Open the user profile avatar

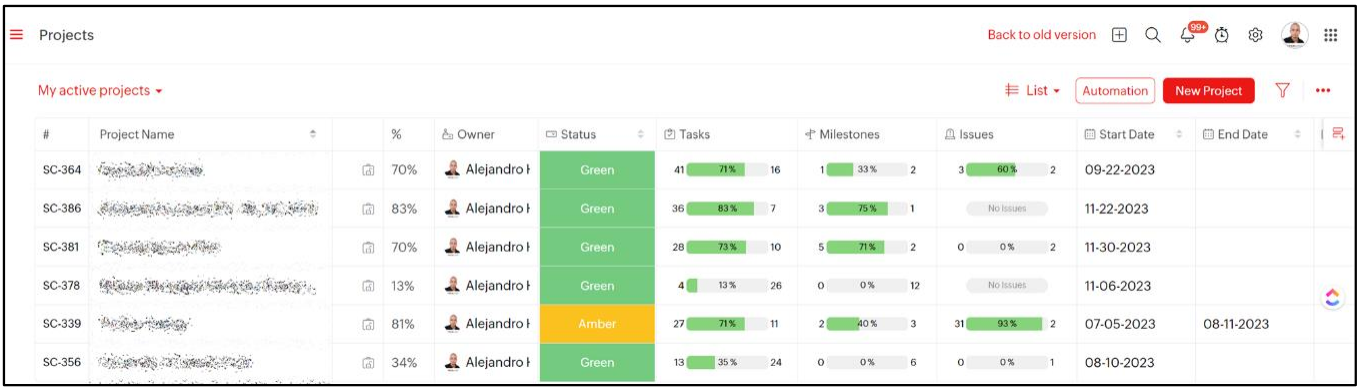click(1295, 35)
